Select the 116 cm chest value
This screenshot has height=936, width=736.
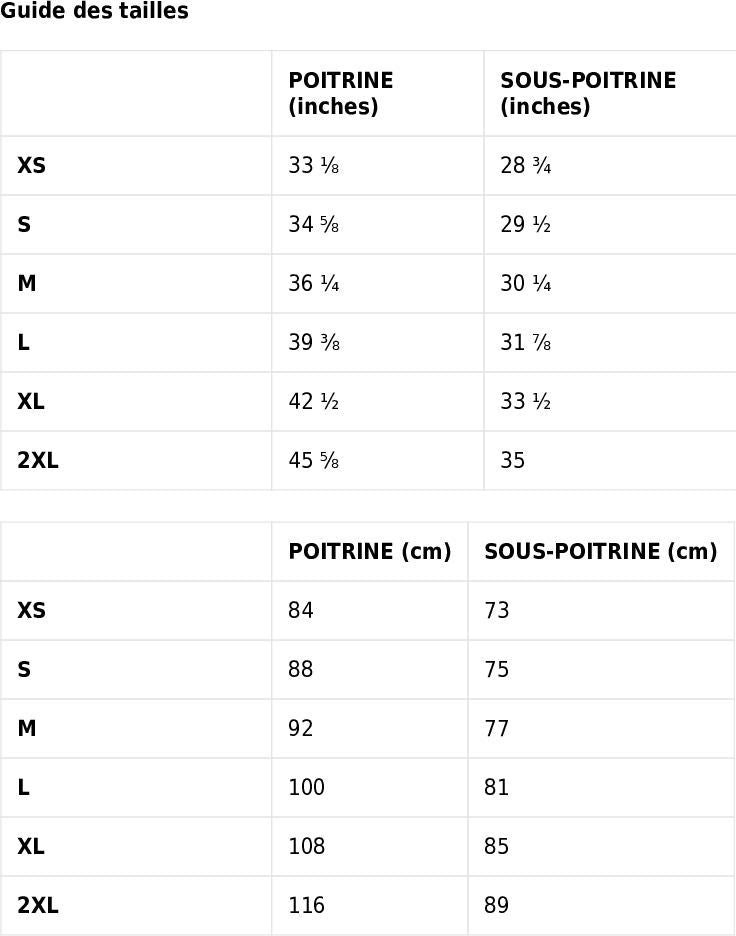307,905
